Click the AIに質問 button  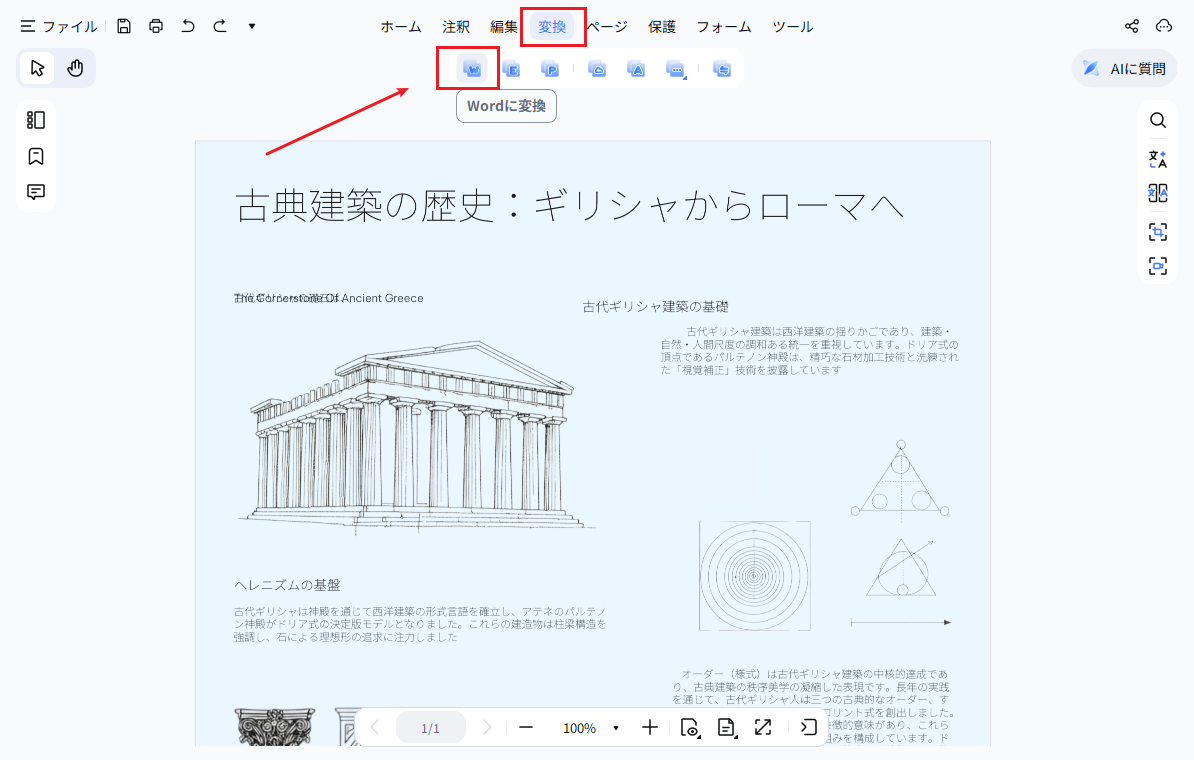point(1125,69)
